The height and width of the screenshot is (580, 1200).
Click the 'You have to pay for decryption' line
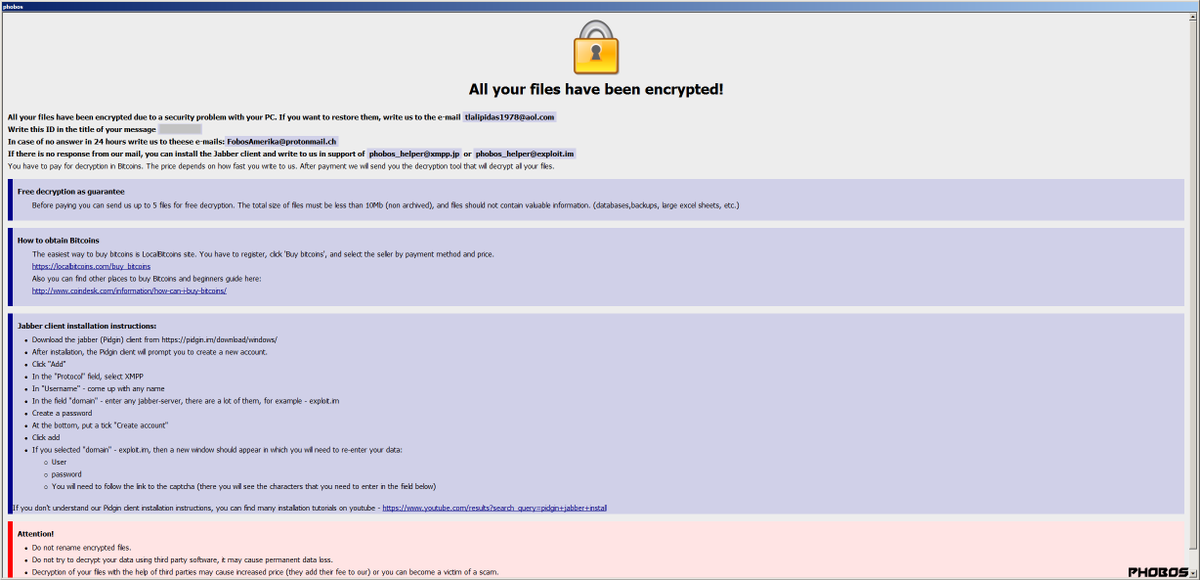pos(281,166)
